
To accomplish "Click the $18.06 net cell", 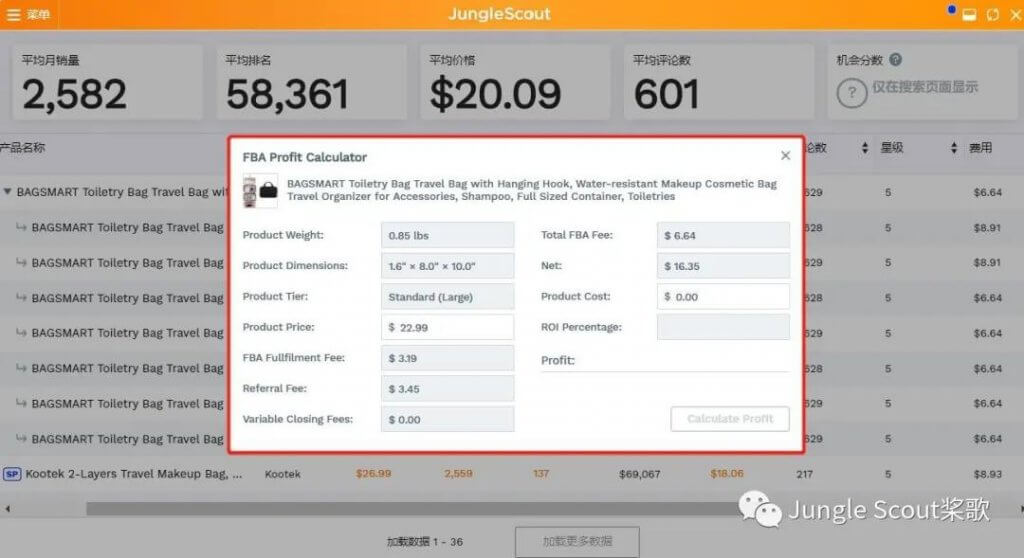I will (727, 474).
